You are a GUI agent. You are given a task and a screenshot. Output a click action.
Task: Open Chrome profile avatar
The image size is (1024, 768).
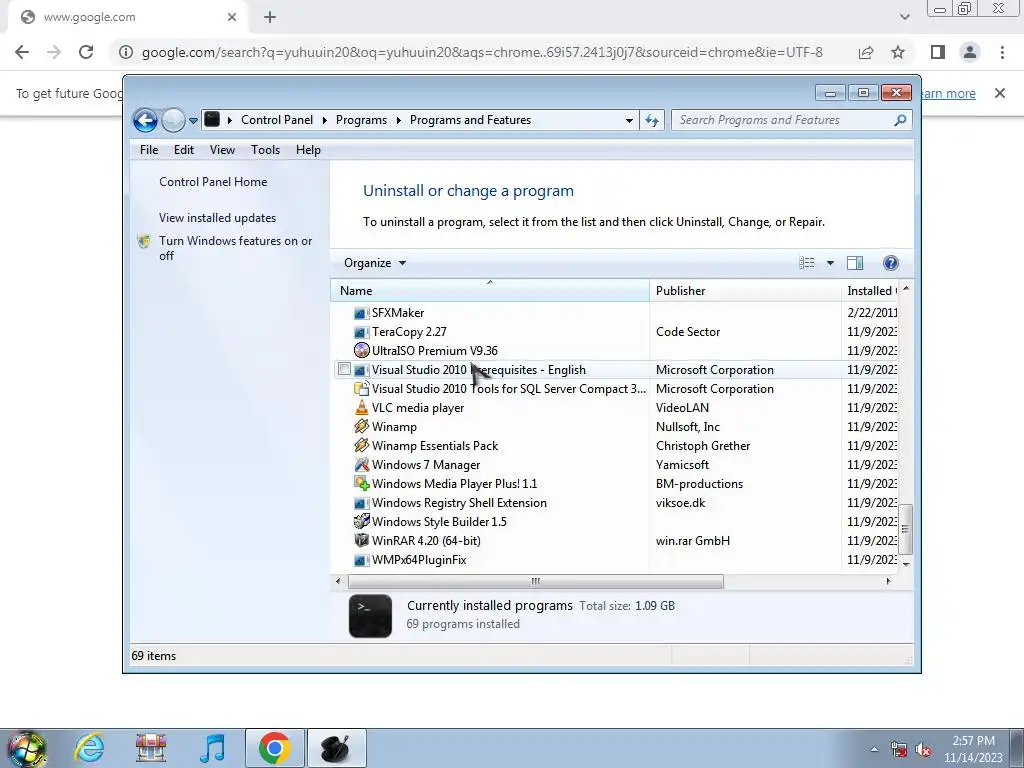point(970,52)
